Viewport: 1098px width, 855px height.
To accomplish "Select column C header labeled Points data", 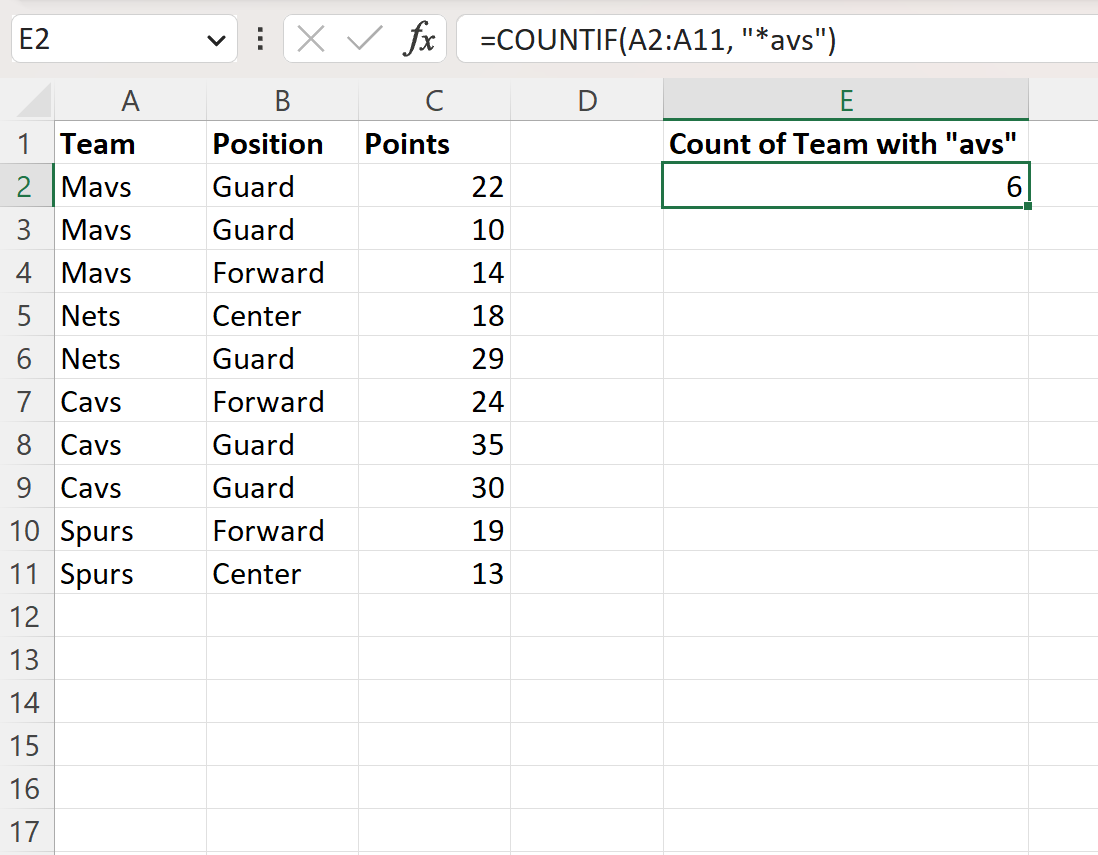I will [x=434, y=100].
